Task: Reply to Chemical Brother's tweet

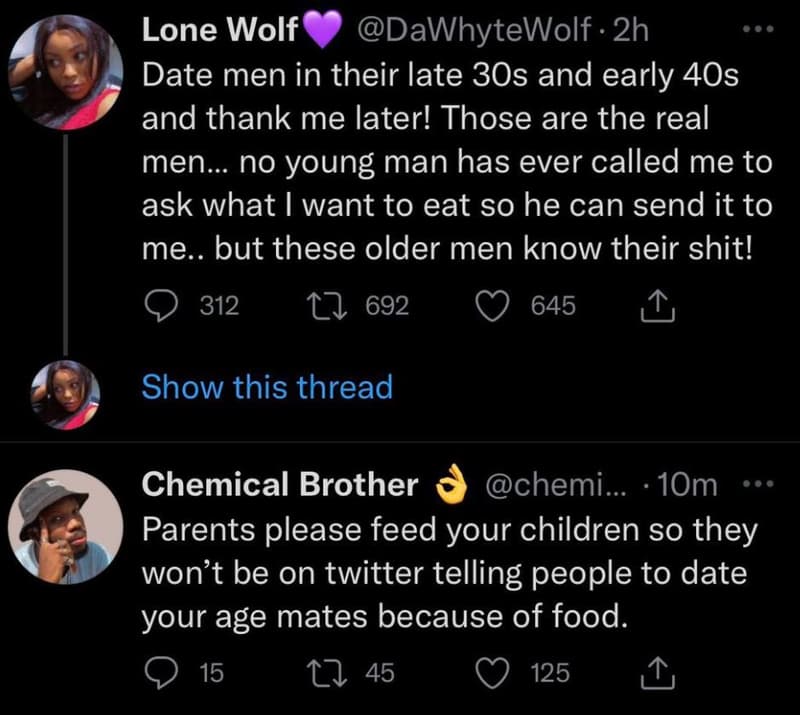Action: pos(159,673)
